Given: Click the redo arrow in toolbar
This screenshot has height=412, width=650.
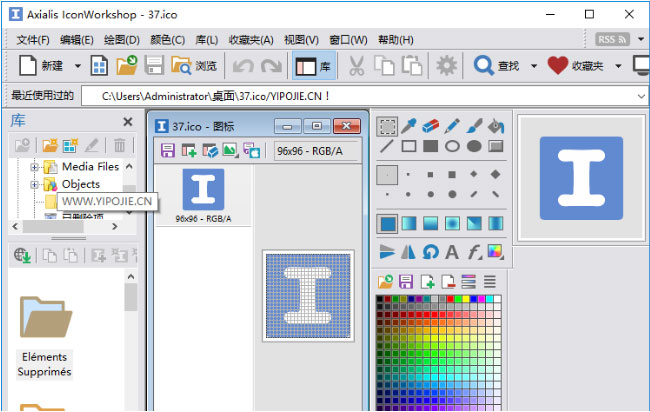Looking at the screenshot, I should tap(271, 66).
